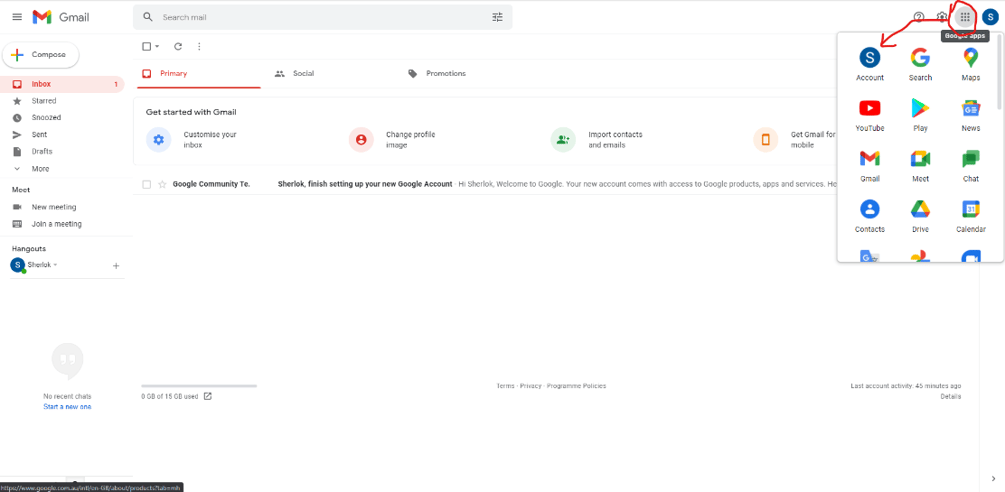This screenshot has height=492, width=1005.
Task: Open Search app in Google apps panel
Action: click(x=920, y=65)
